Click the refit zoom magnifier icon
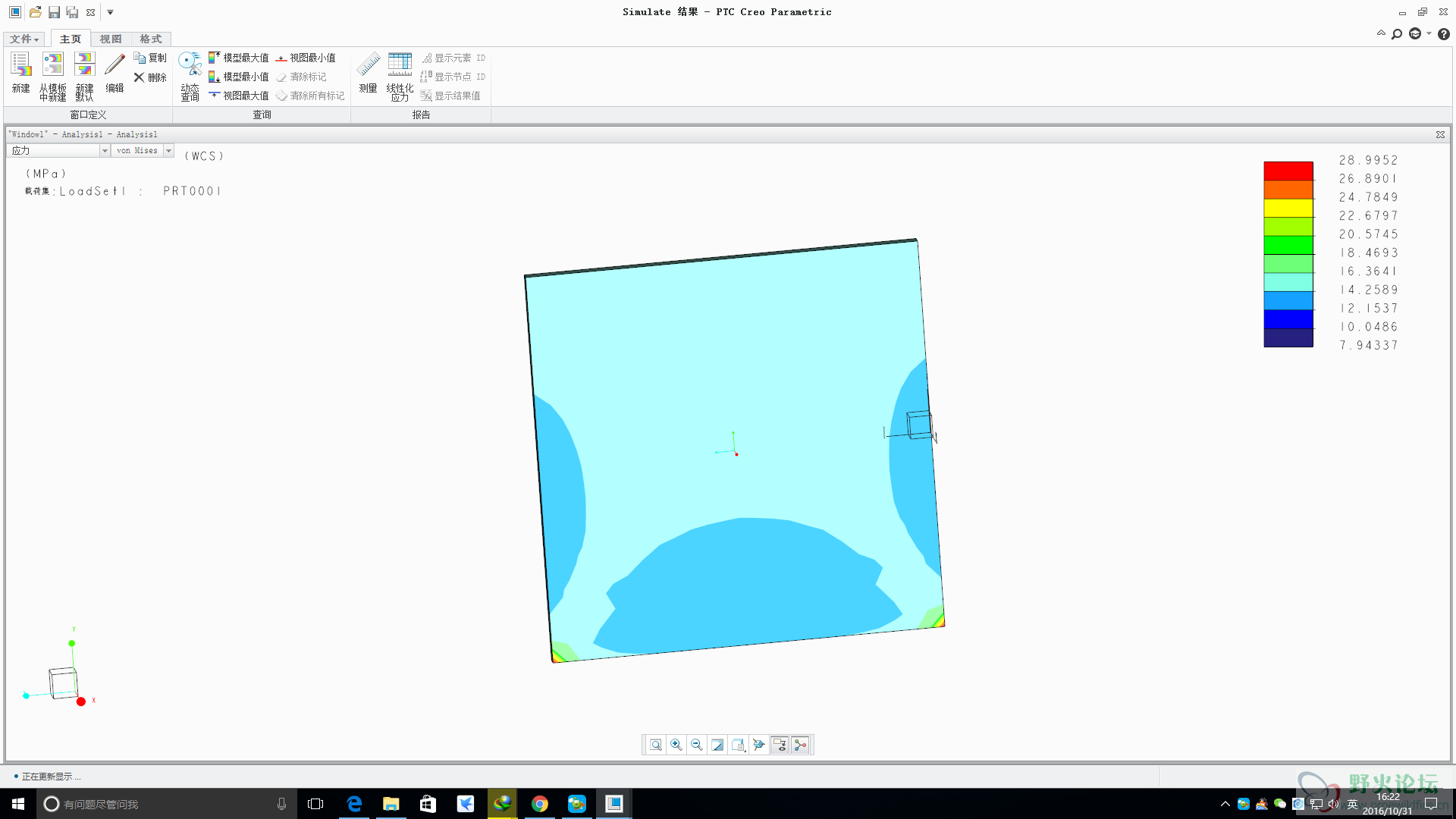 tap(656, 745)
